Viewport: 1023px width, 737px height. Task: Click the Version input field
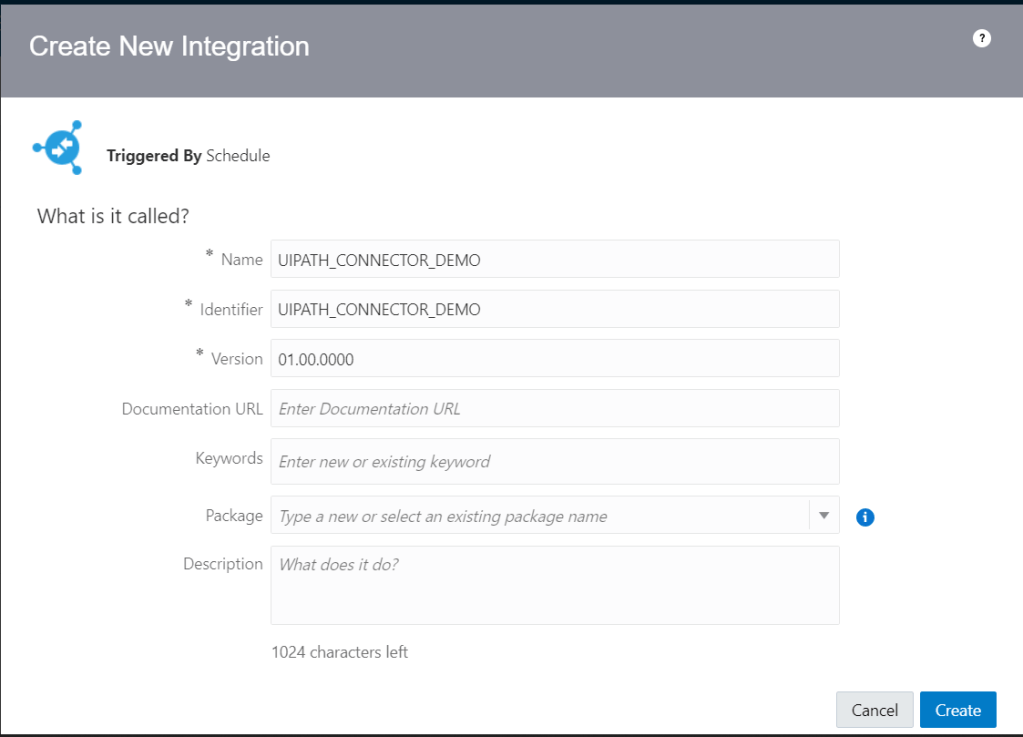(554, 359)
